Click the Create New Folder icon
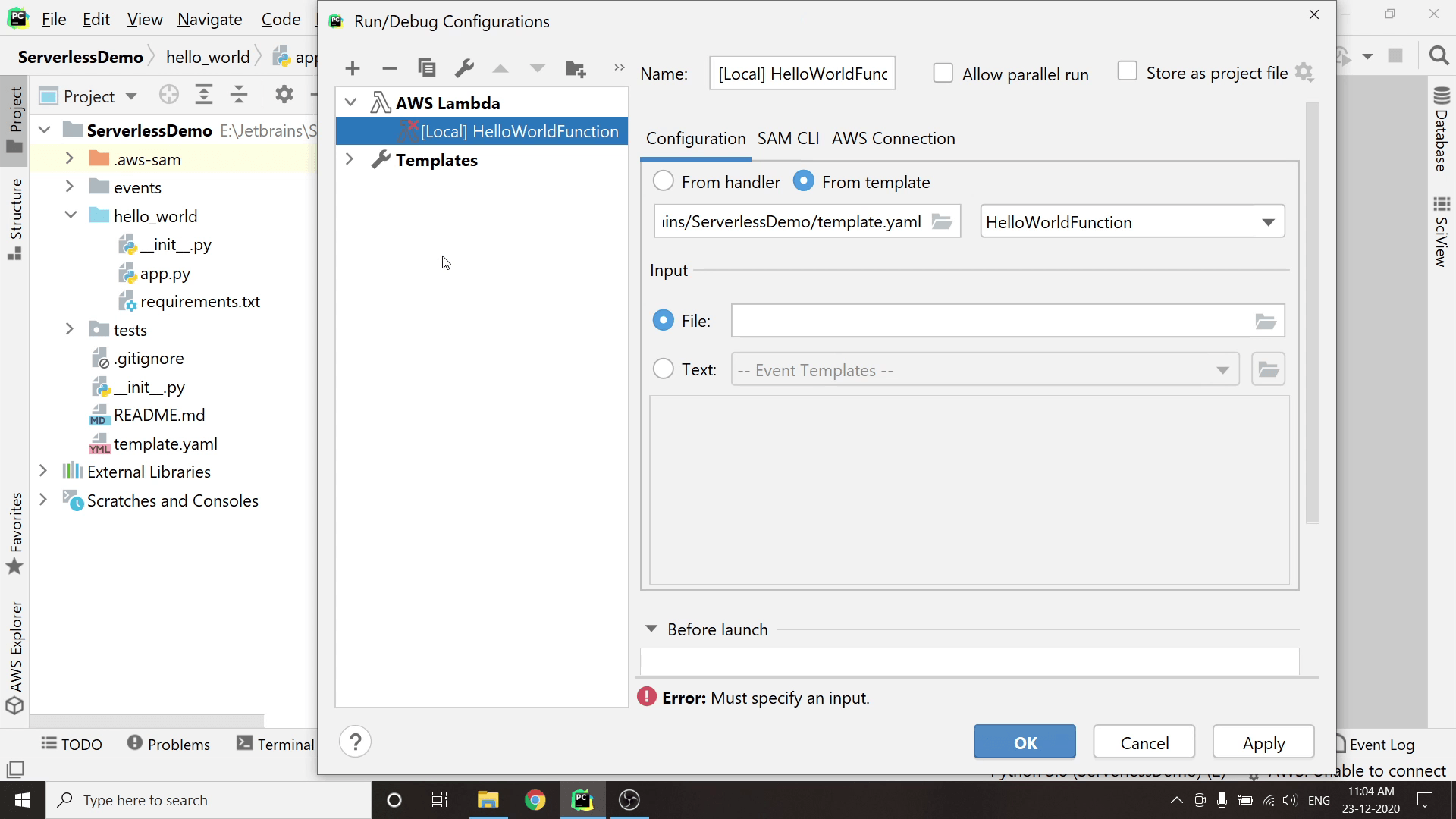The image size is (1456, 819). point(576,69)
